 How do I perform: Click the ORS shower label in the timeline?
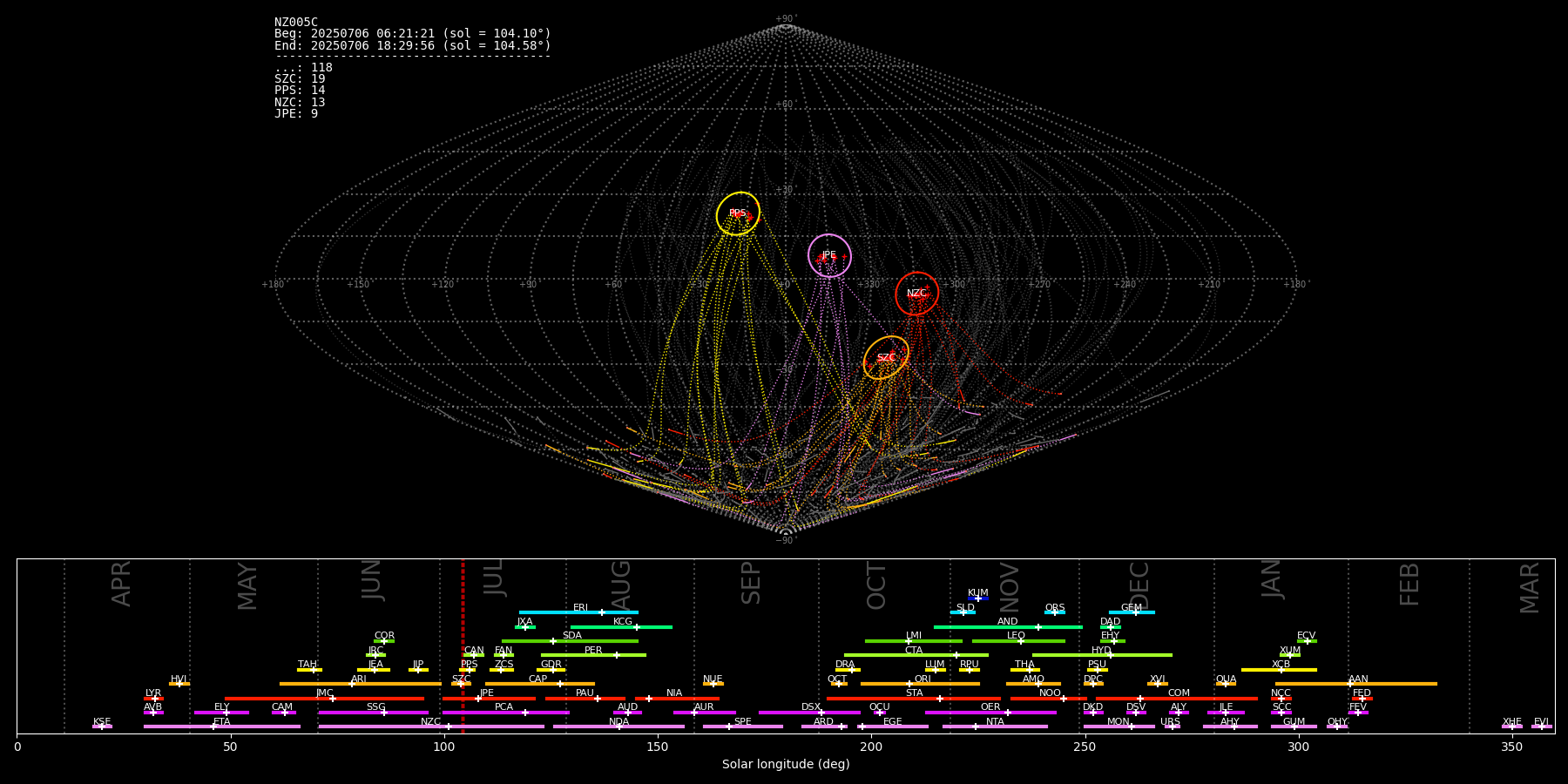(1055, 608)
